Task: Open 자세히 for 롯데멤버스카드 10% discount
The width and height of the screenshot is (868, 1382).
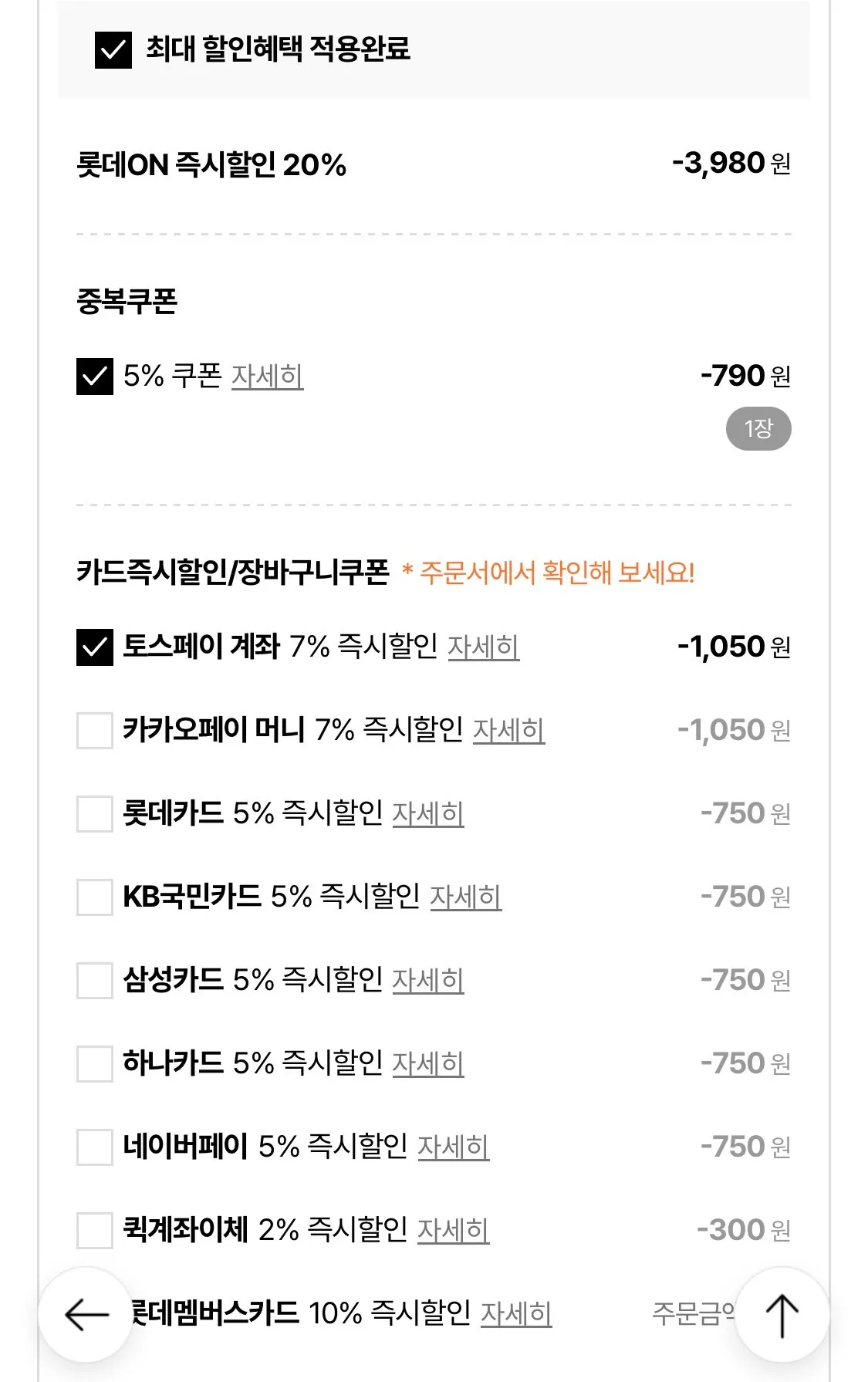Action: point(515,1312)
